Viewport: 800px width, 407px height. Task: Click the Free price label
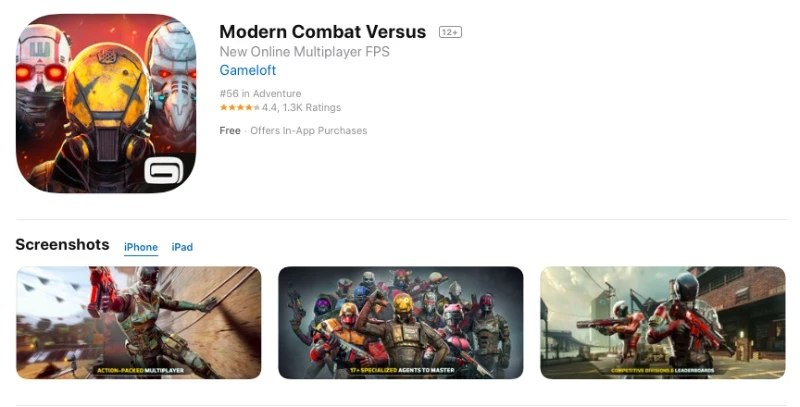(230, 131)
